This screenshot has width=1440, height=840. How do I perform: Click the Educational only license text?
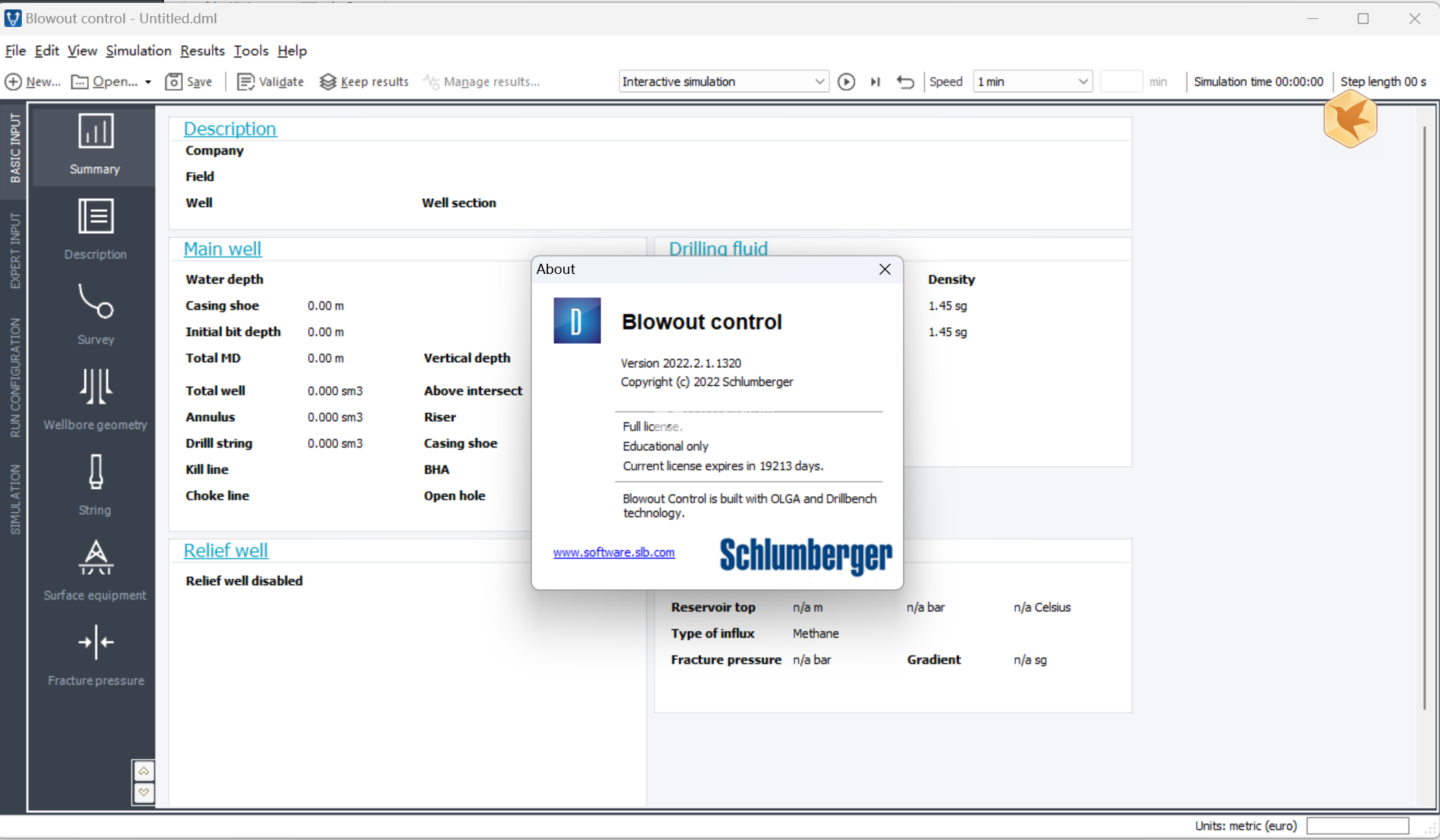tap(665, 446)
